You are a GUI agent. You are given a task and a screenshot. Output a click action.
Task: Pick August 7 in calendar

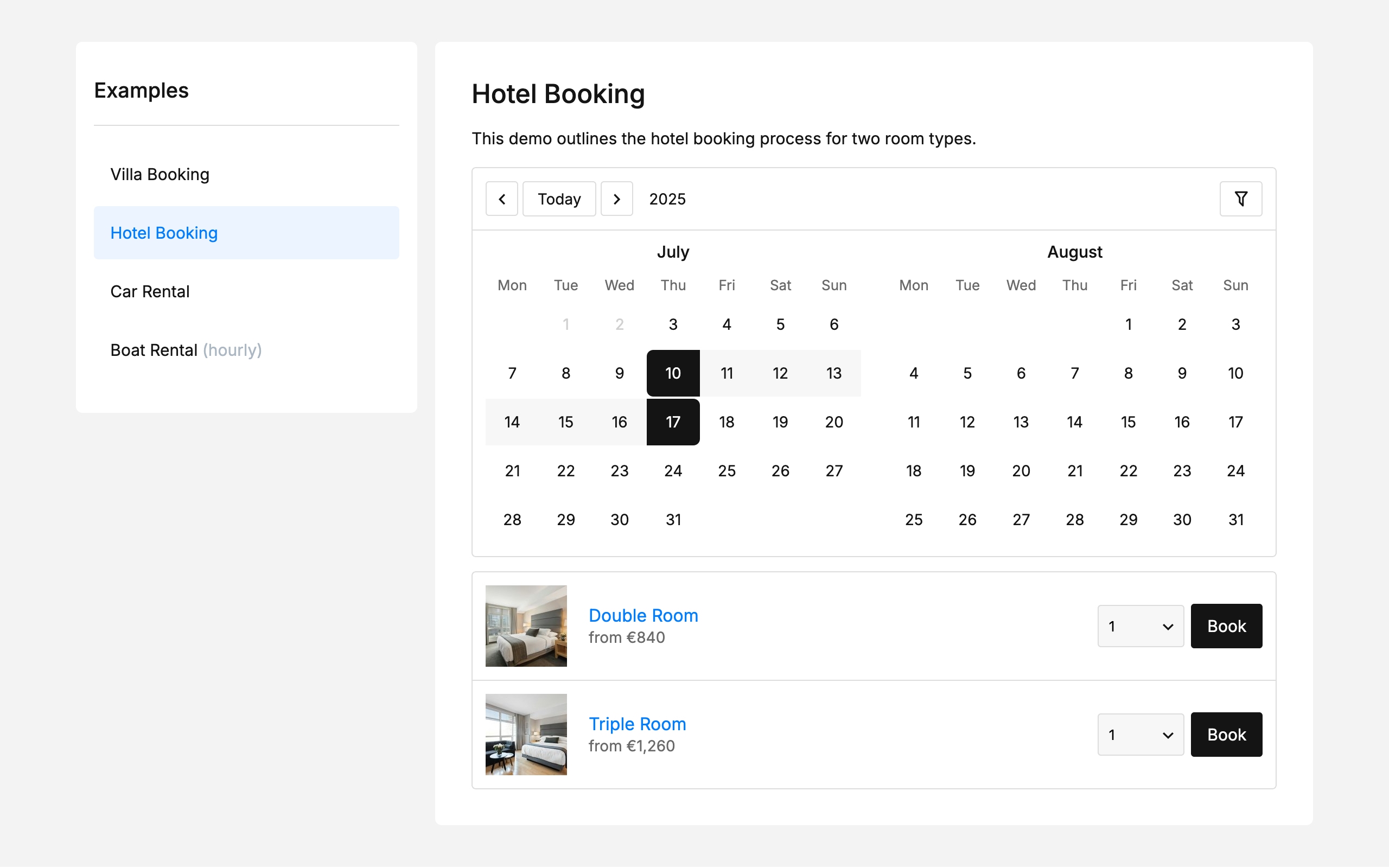coord(1074,373)
